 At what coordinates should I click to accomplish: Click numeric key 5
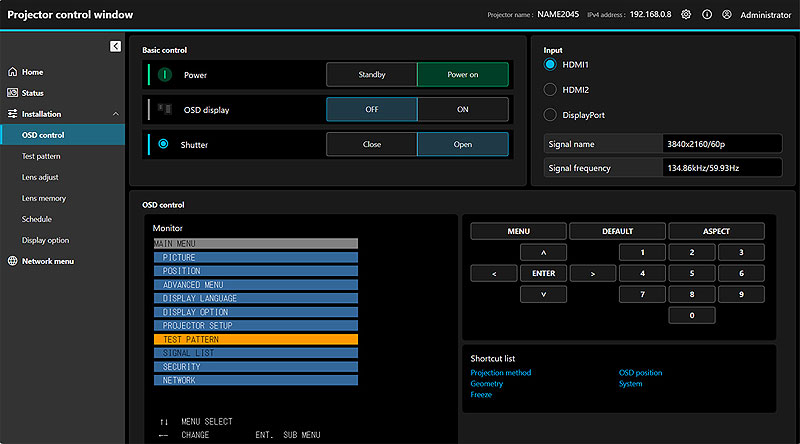(x=692, y=274)
